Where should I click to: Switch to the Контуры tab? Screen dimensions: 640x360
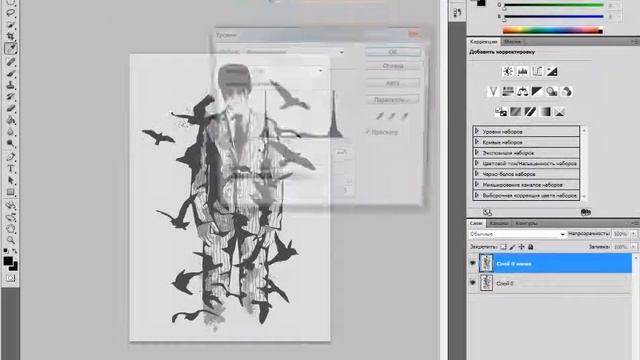[x=526, y=223]
